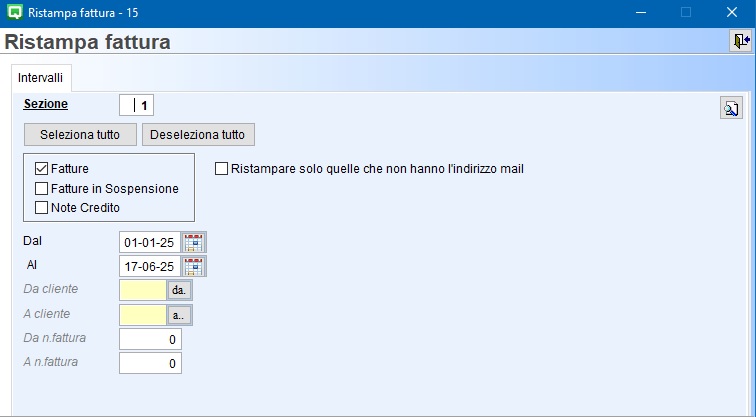Open the 'da.' client lookup button

[179, 290]
